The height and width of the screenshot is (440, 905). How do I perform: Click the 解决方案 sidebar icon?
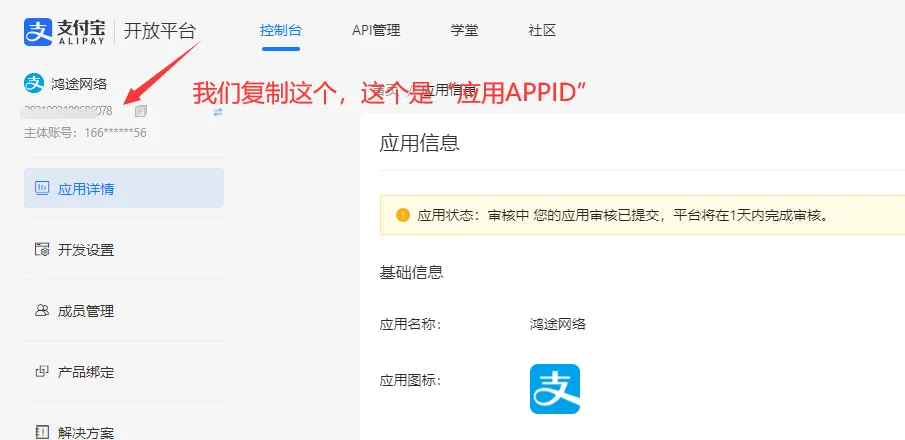(42, 432)
